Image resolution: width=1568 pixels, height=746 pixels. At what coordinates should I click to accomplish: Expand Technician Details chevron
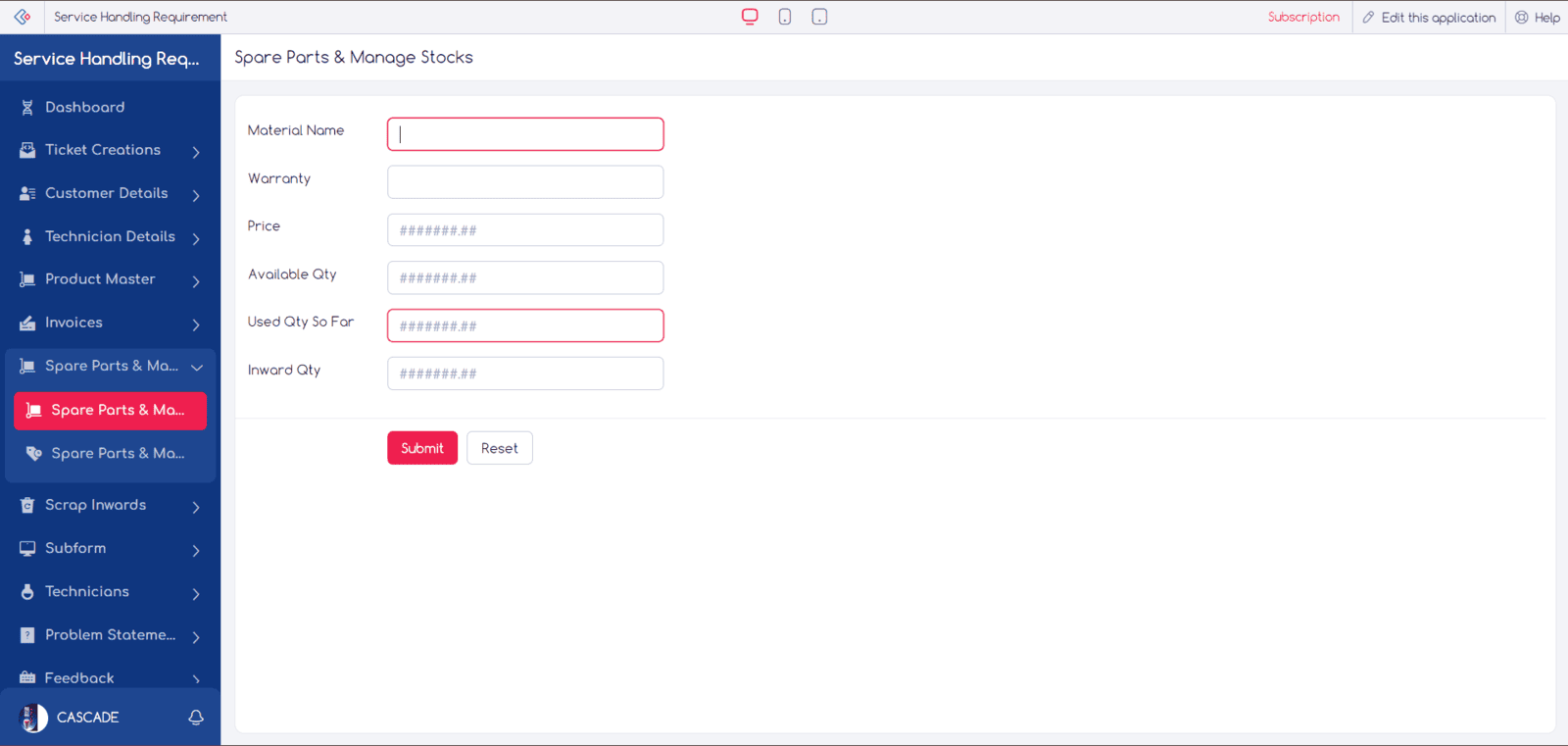pos(196,238)
